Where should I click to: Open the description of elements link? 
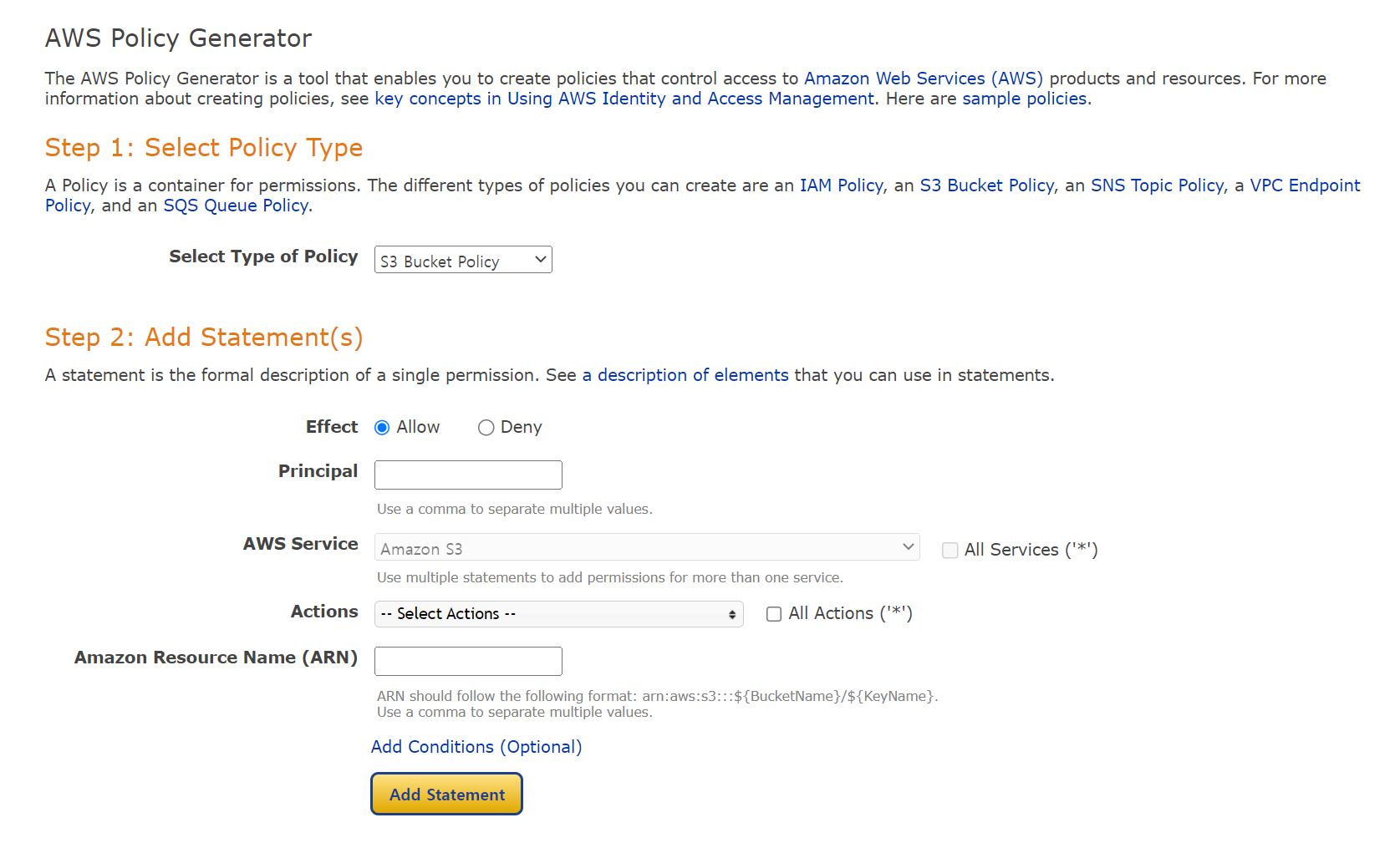(x=685, y=375)
